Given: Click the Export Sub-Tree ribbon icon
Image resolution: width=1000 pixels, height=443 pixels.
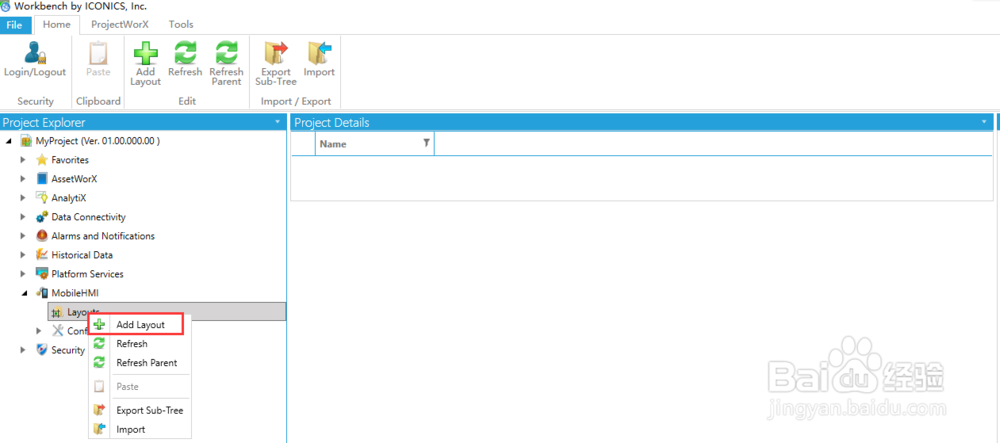Looking at the screenshot, I should 276,53.
